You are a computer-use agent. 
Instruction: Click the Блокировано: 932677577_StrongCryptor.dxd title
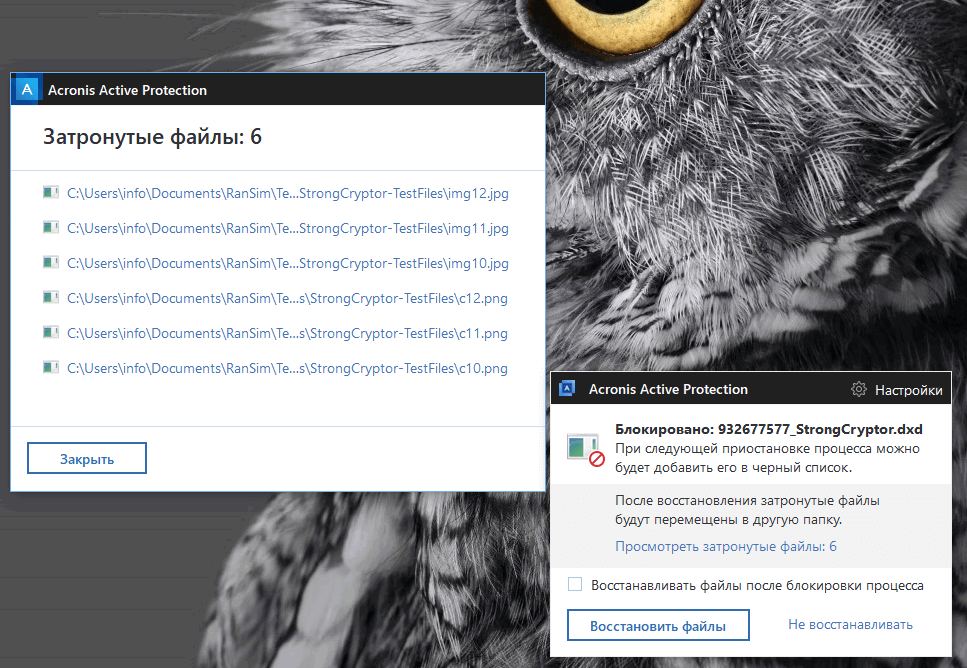[x=768, y=429]
